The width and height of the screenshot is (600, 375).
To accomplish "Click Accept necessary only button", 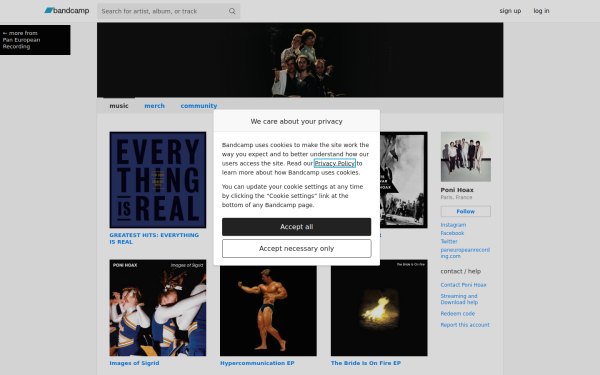I will [297, 249].
